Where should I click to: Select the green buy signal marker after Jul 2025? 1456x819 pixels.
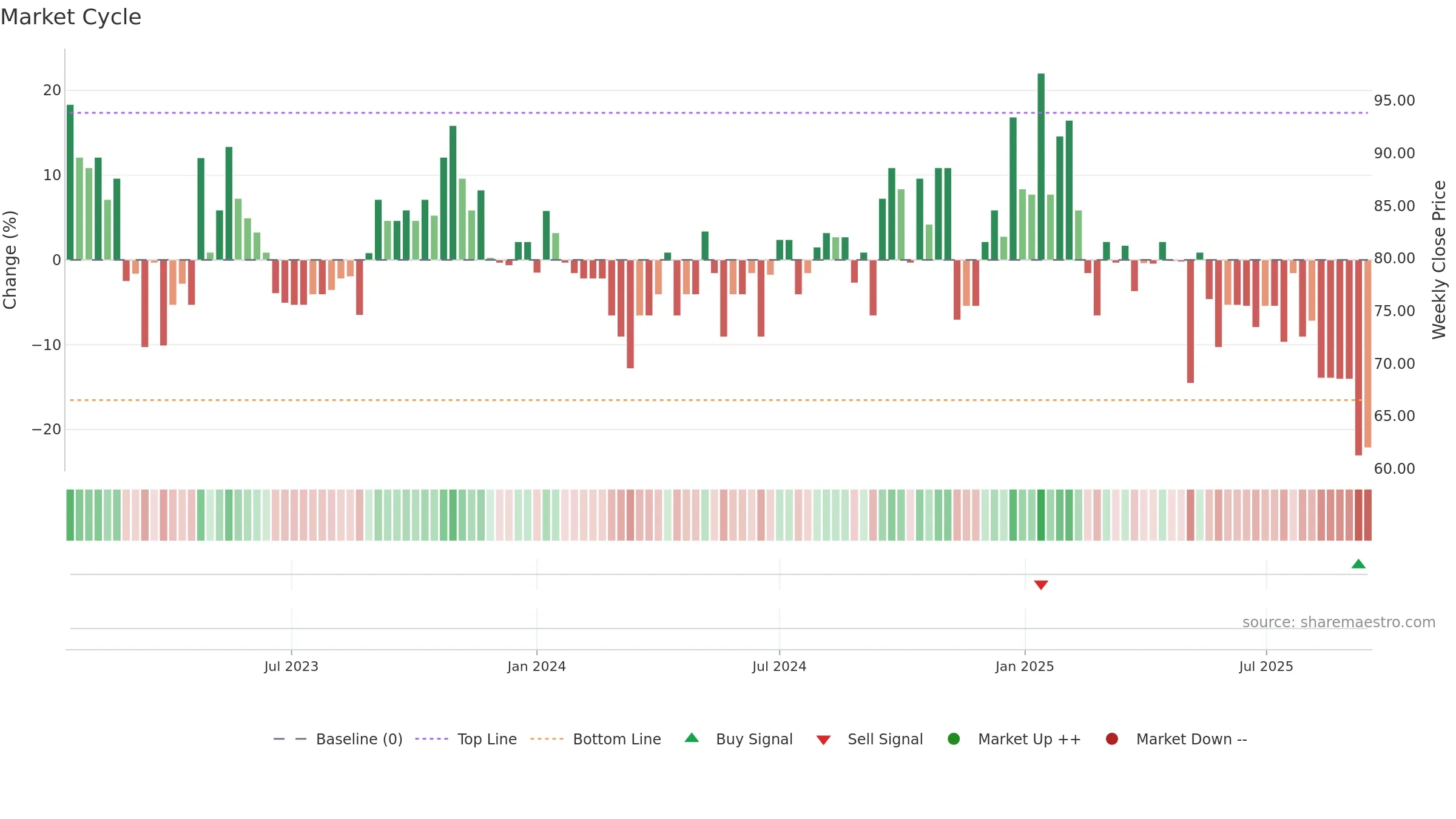click(1358, 564)
